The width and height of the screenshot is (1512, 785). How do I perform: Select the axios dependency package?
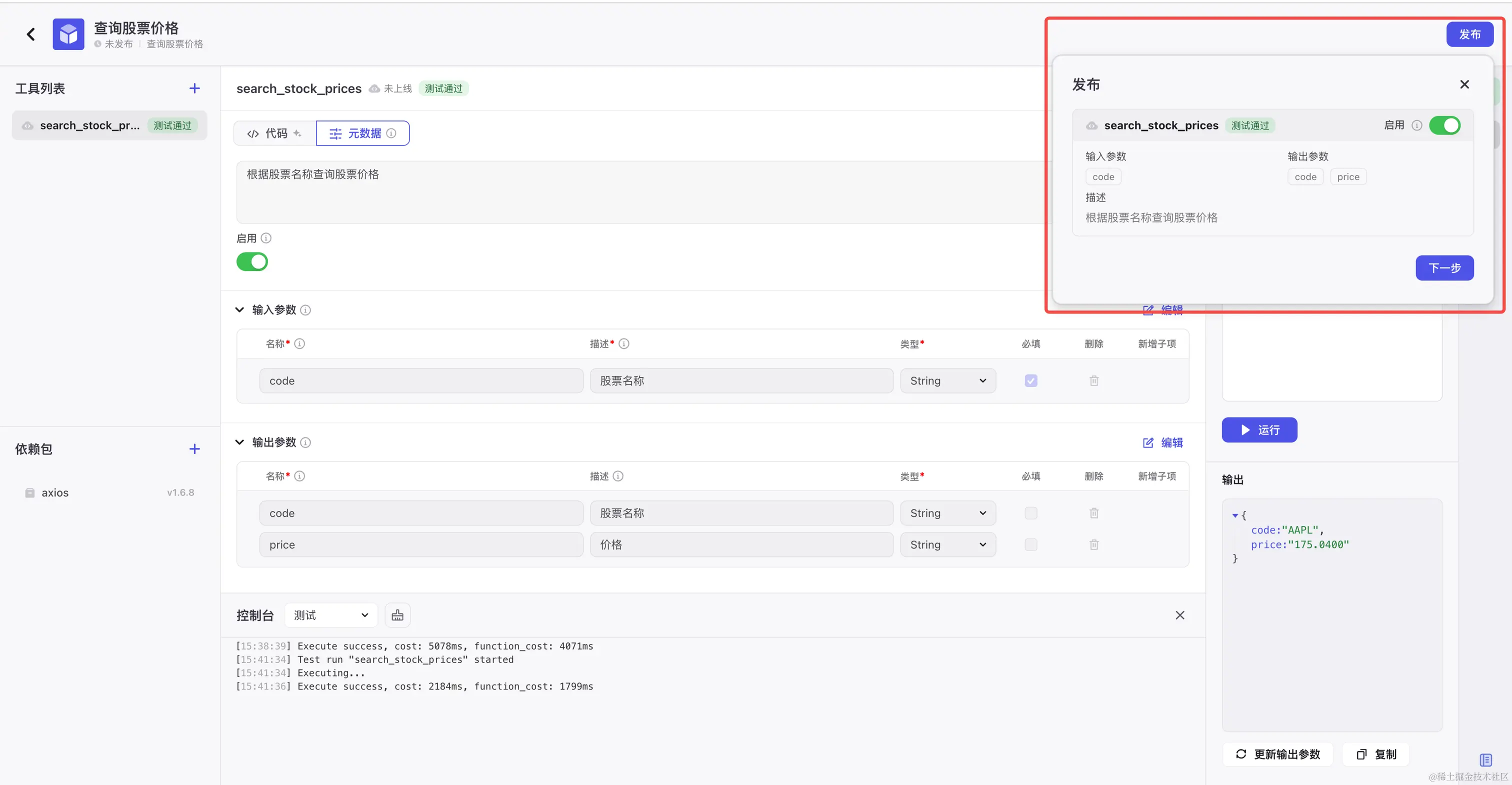[110, 492]
